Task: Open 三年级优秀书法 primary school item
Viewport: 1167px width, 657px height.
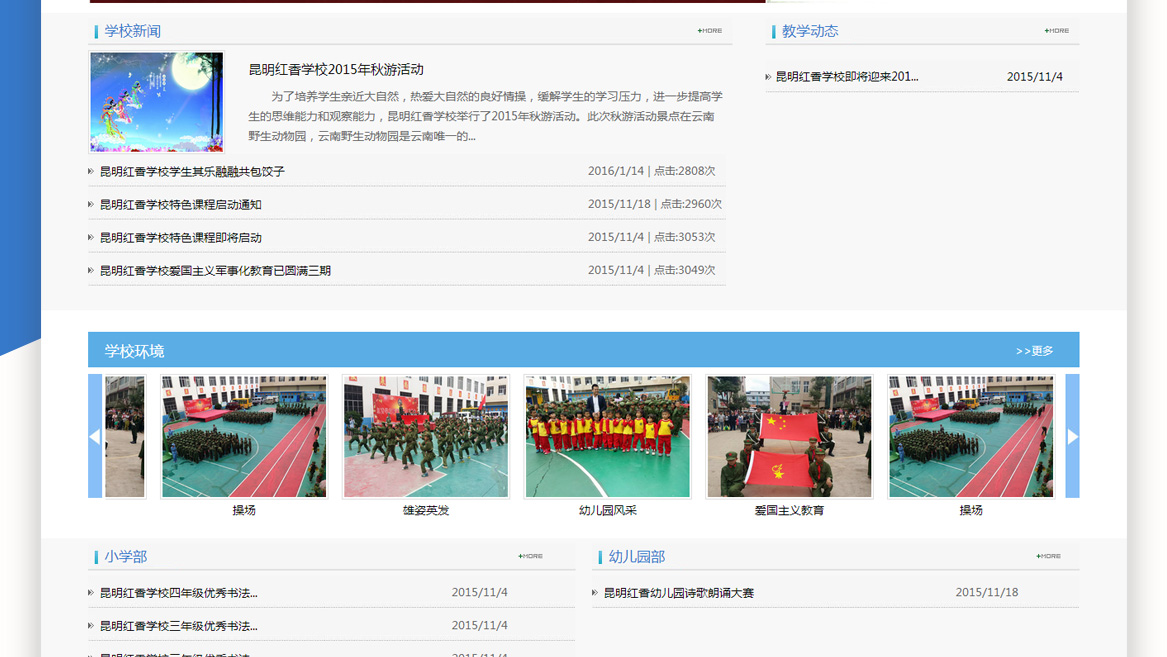Action: tap(178, 626)
